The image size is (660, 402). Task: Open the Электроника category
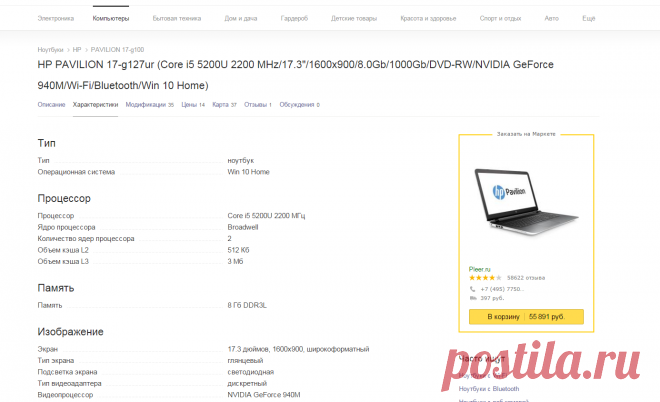[x=56, y=19]
